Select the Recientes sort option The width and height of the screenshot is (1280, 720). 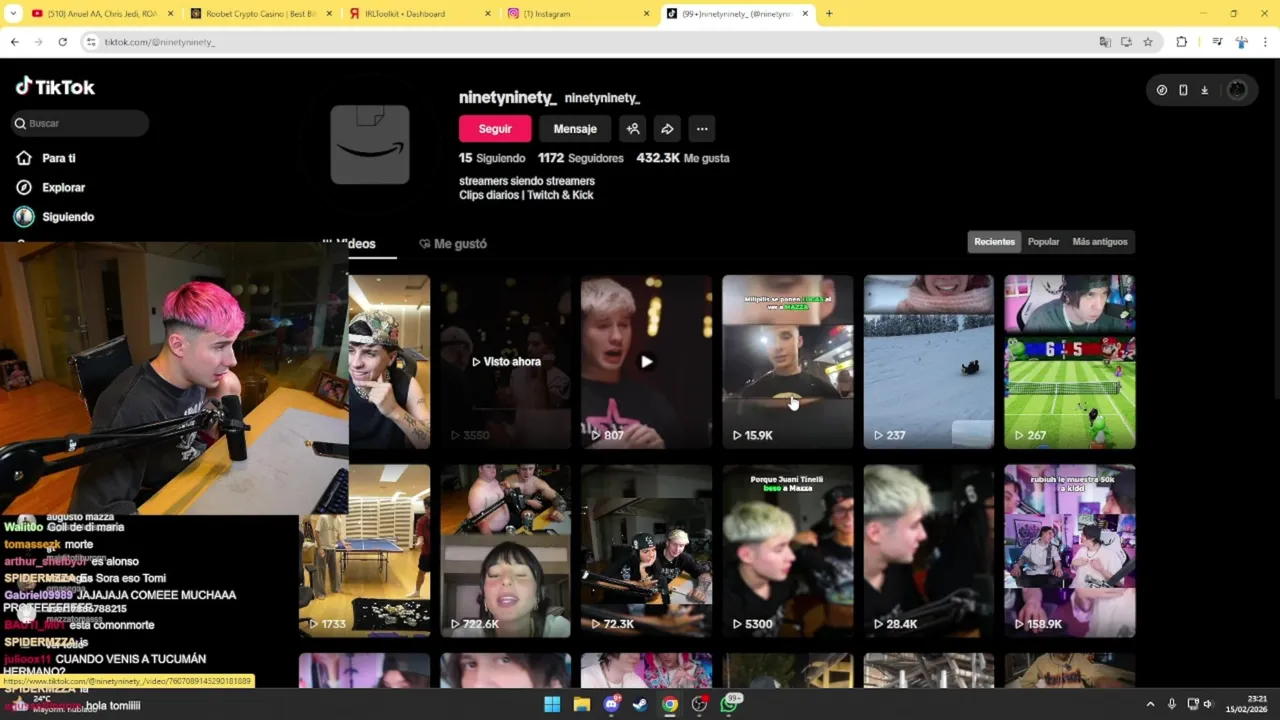994,242
